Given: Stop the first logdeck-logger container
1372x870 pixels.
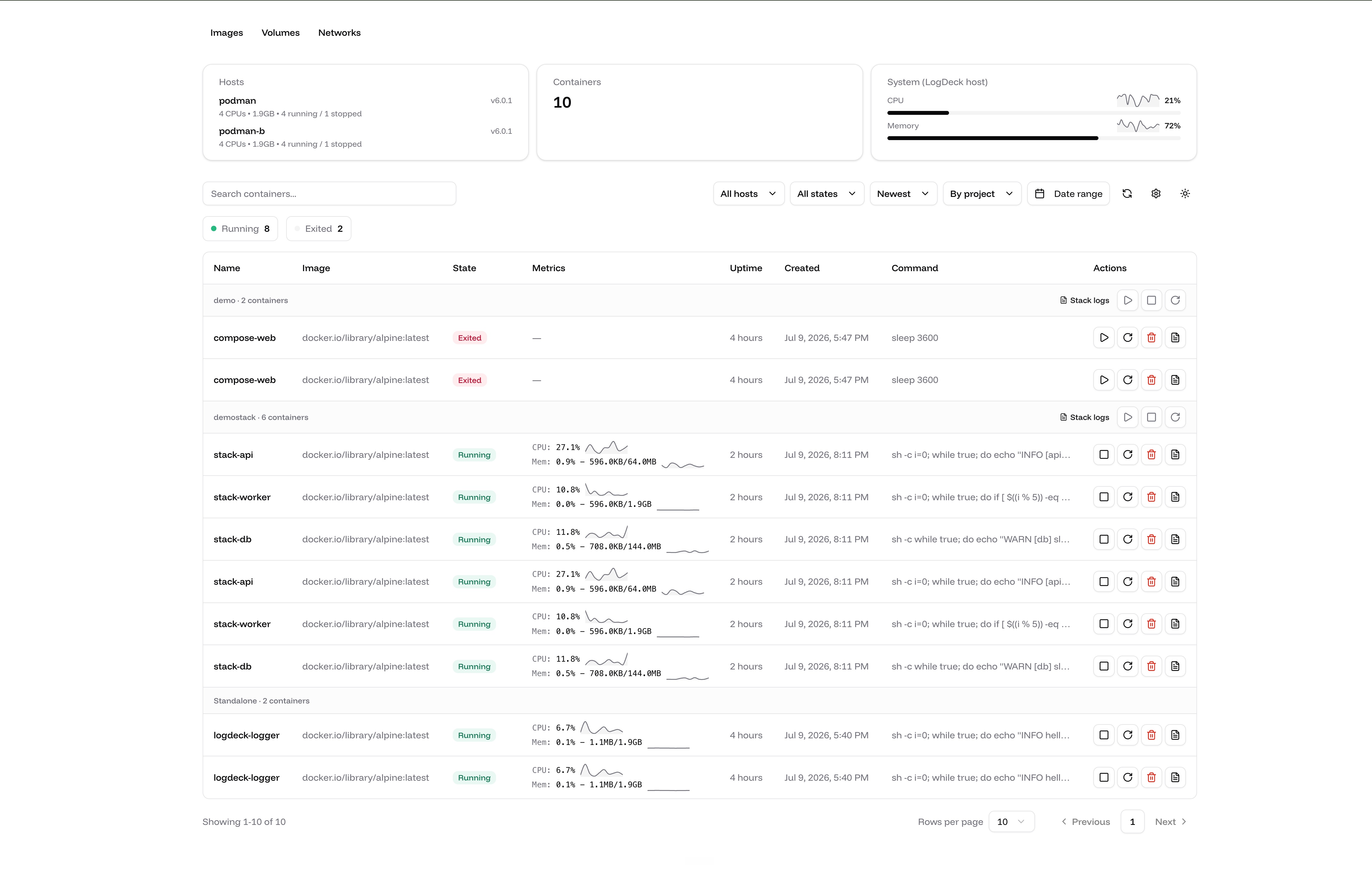Looking at the screenshot, I should coord(1104,735).
